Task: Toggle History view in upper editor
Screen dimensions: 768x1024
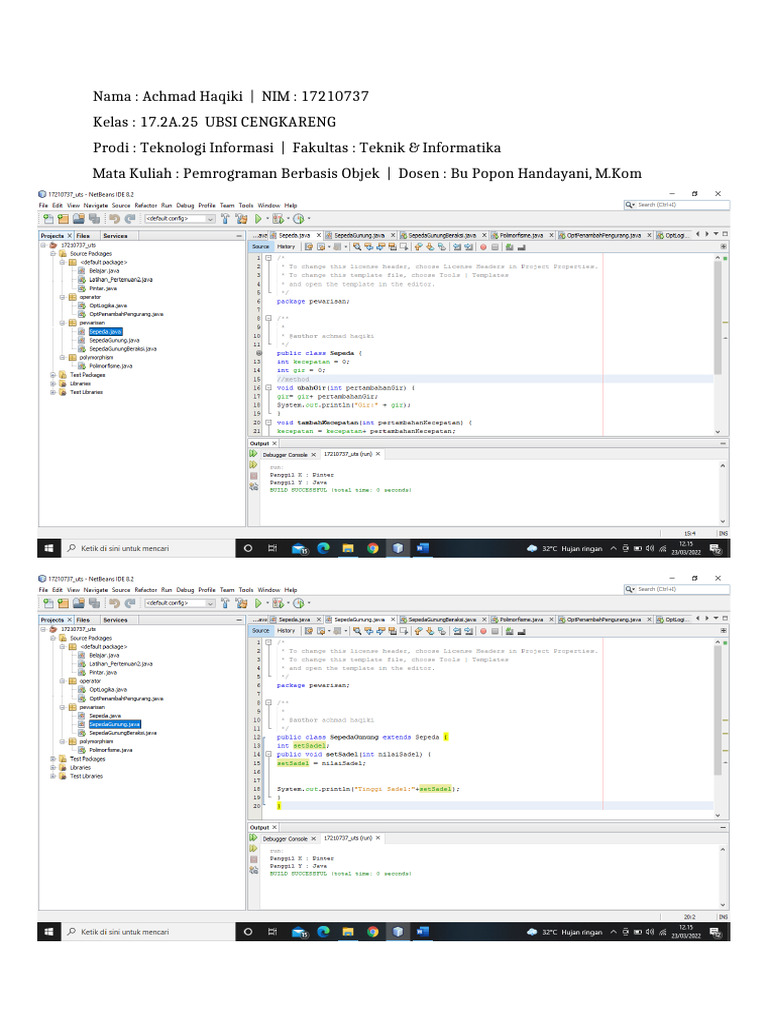Action: [286, 246]
